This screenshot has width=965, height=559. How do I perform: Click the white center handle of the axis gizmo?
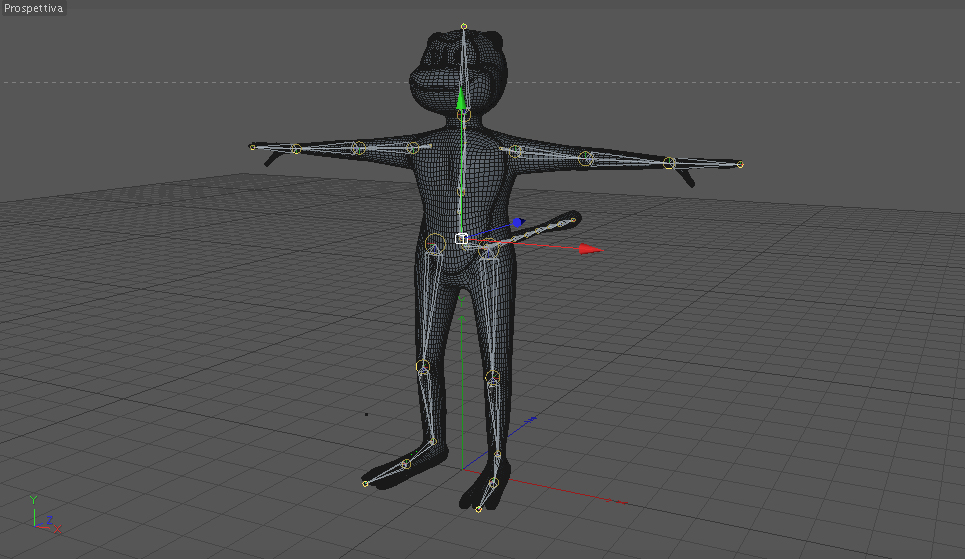coord(462,238)
